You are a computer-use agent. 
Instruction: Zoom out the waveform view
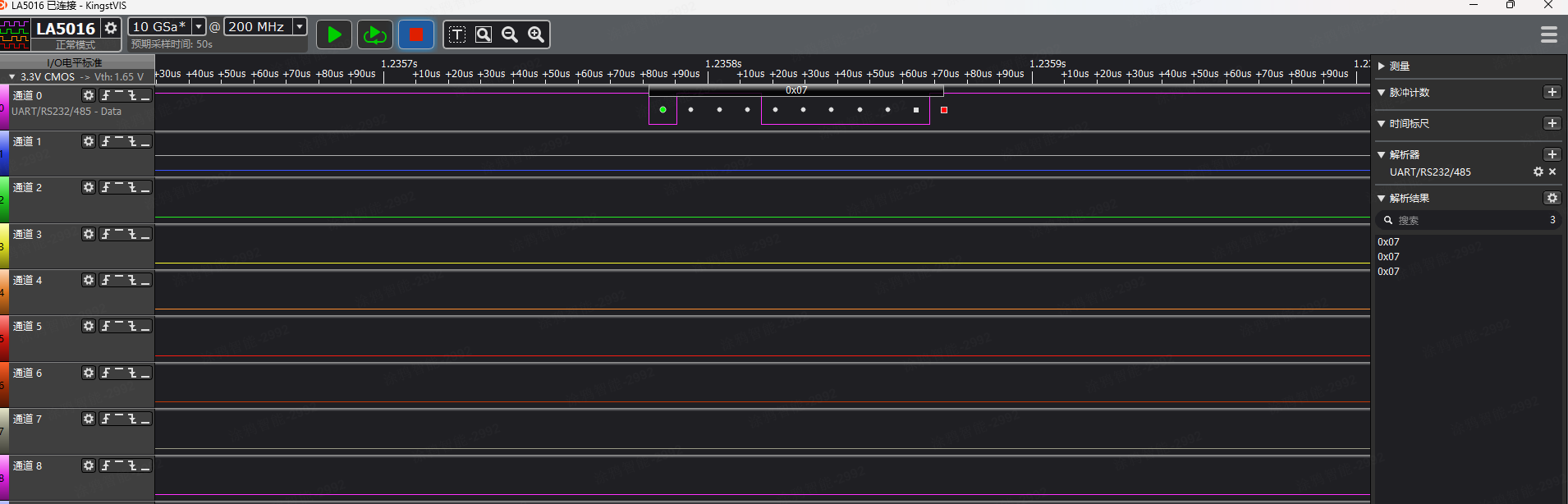coord(510,34)
